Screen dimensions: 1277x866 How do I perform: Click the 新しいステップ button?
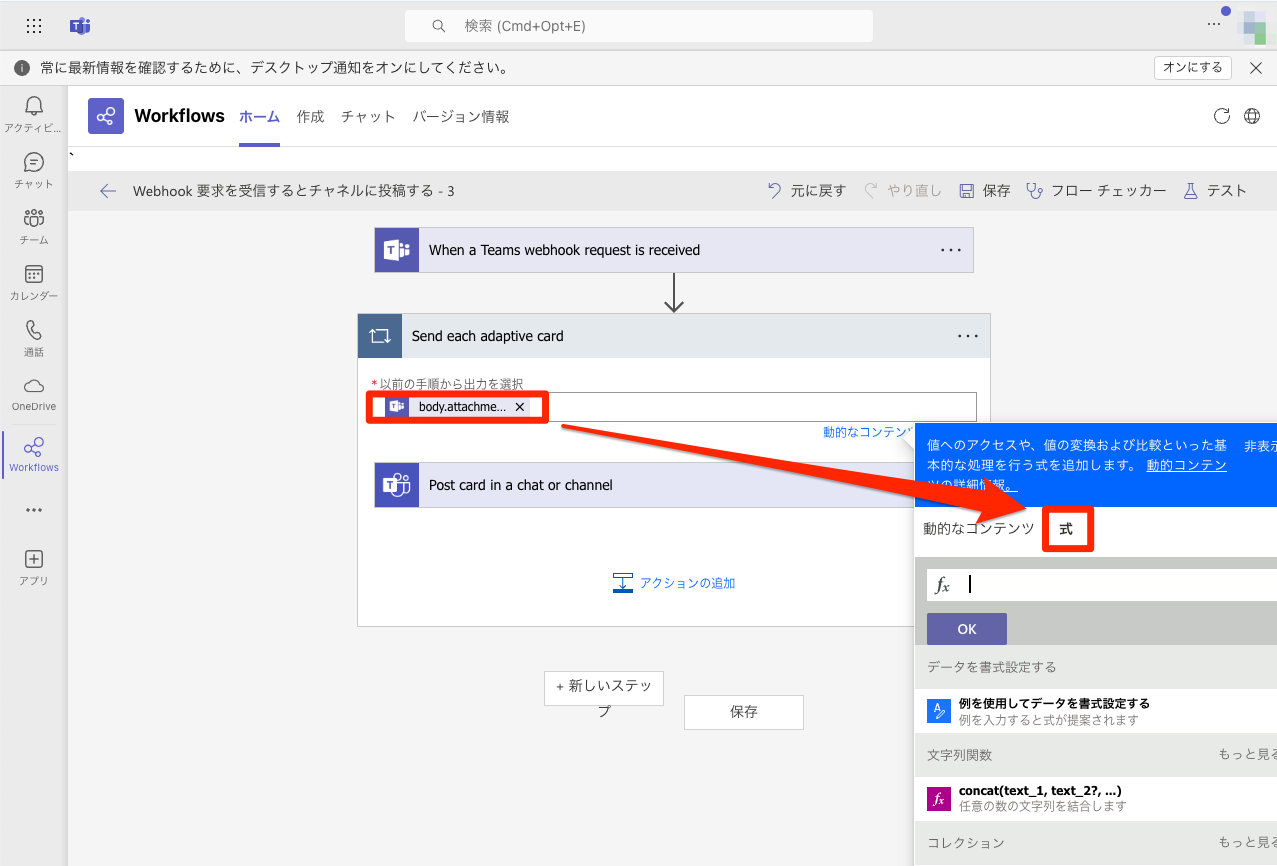604,688
